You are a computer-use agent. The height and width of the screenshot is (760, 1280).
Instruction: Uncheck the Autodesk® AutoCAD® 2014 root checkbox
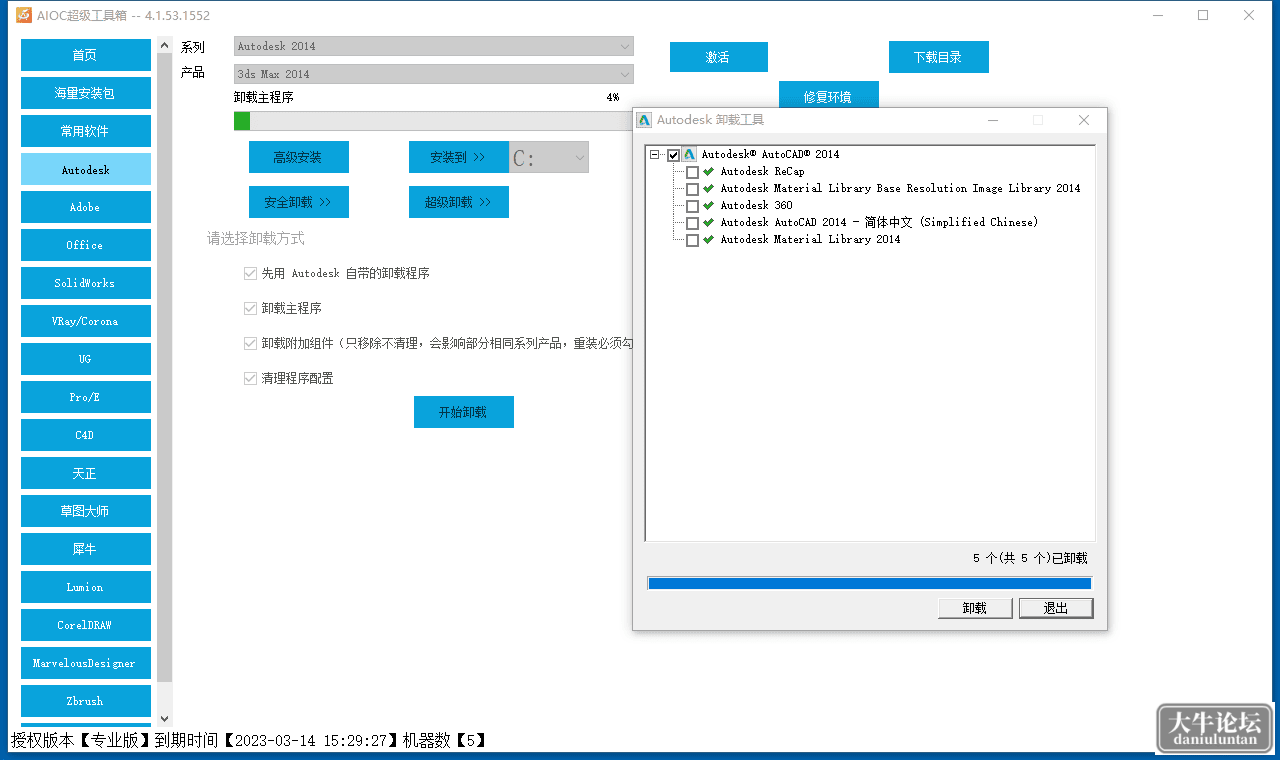[673, 155]
